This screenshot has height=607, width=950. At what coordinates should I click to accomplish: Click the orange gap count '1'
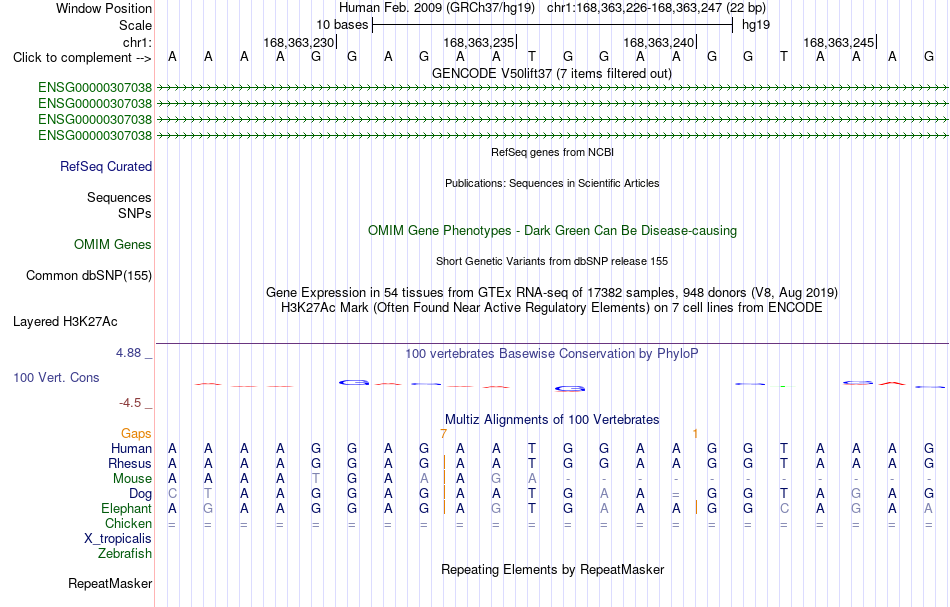pos(695,434)
